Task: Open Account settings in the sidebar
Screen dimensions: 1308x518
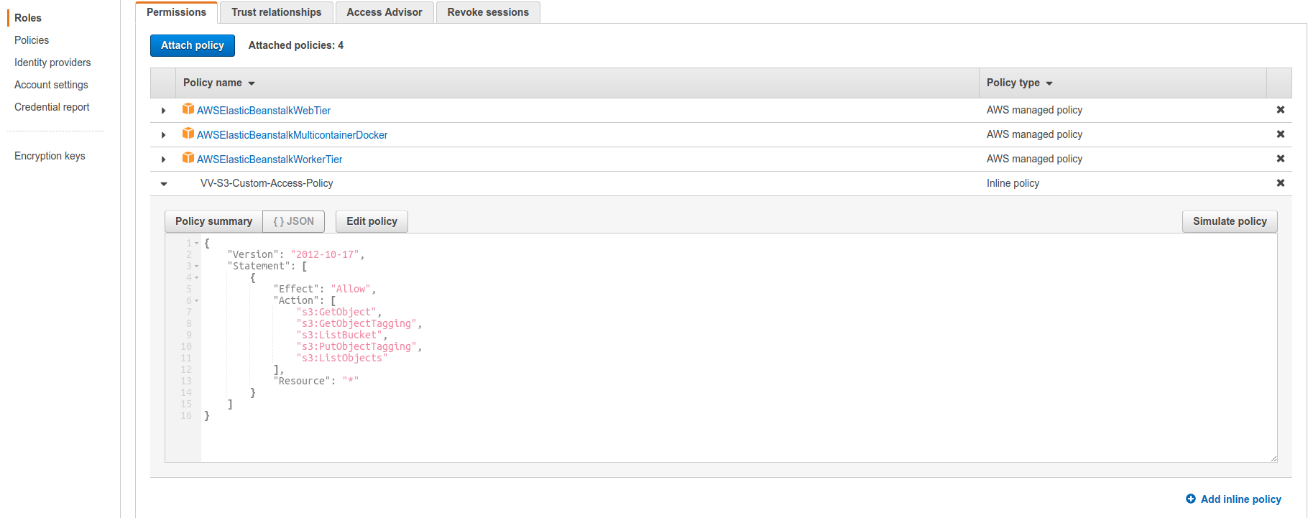Action: (51, 85)
